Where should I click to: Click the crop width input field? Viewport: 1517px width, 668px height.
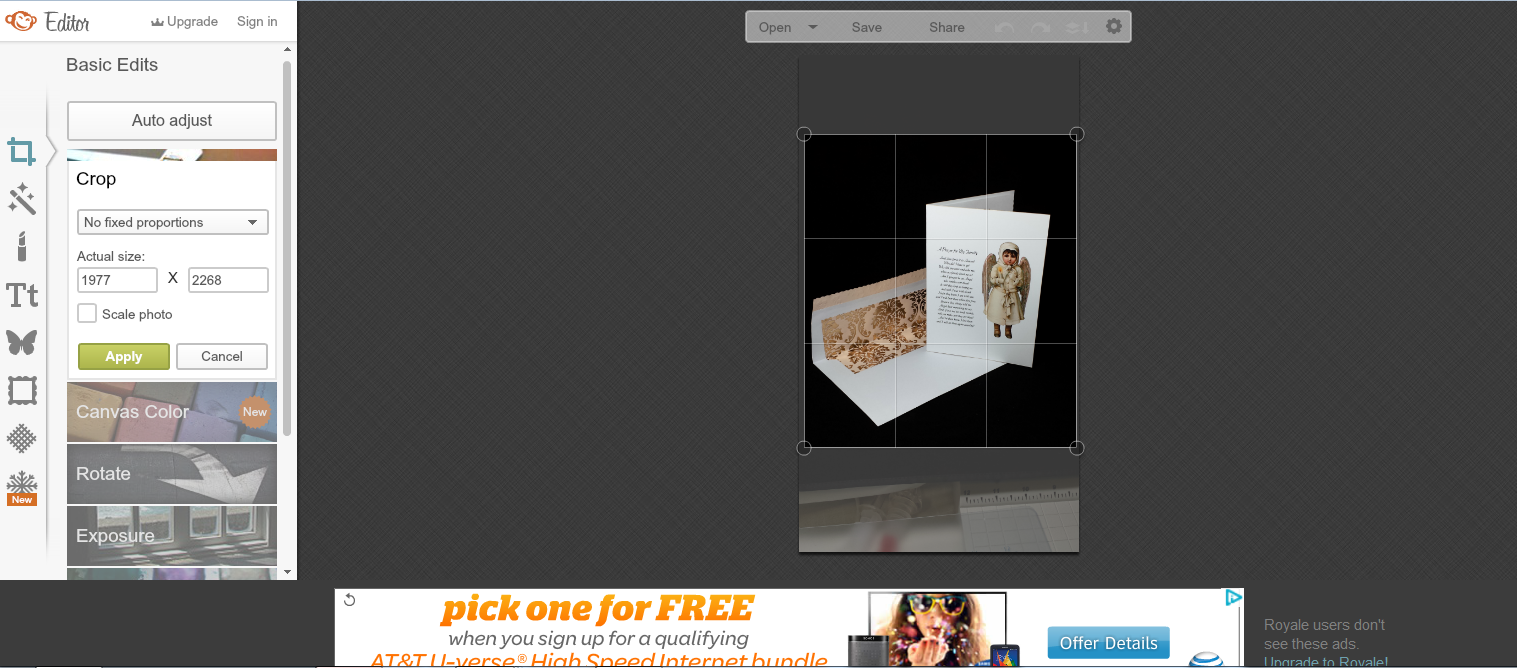click(116, 280)
